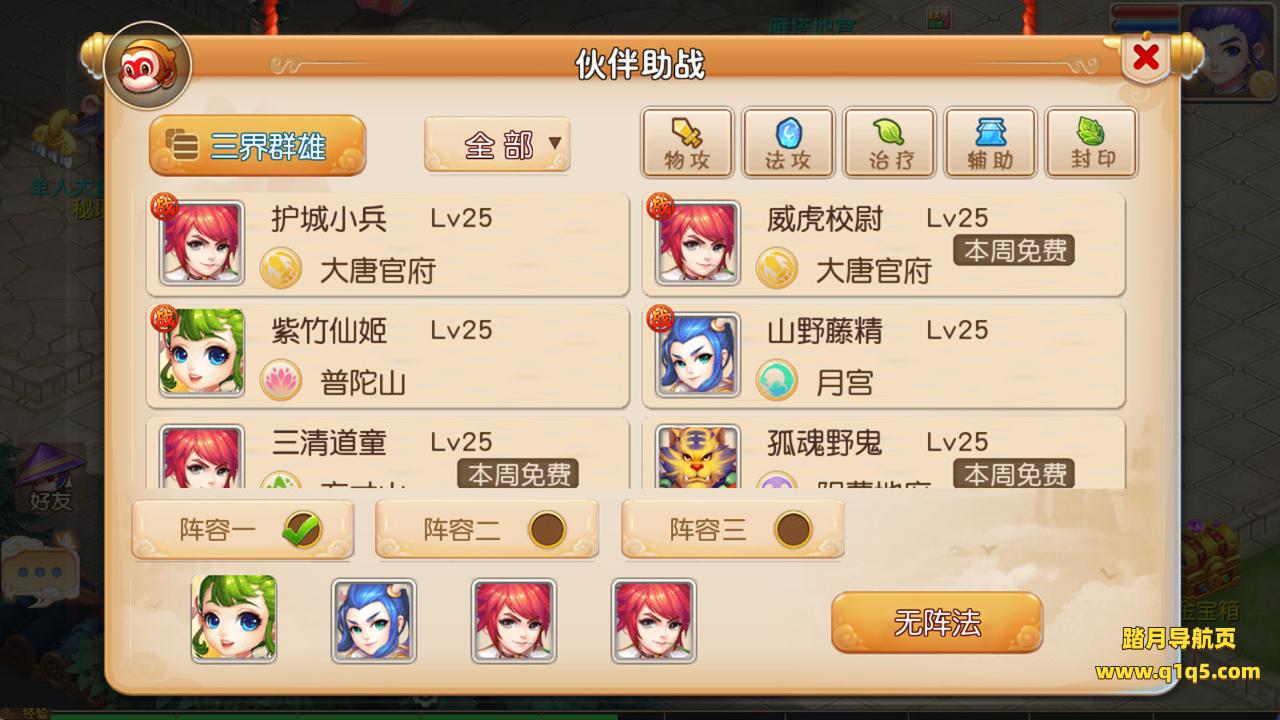This screenshot has width=1280, height=720.
Task: Choose the 山野藤精 partner entry
Action: pyautogui.click(x=884, y=356)
